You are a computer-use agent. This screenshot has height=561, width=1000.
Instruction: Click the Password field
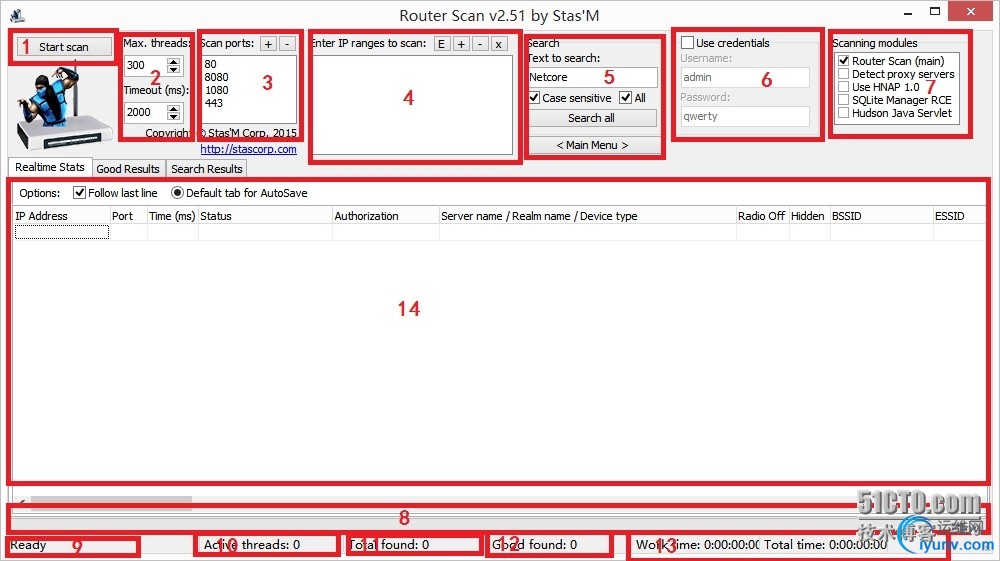745,117
